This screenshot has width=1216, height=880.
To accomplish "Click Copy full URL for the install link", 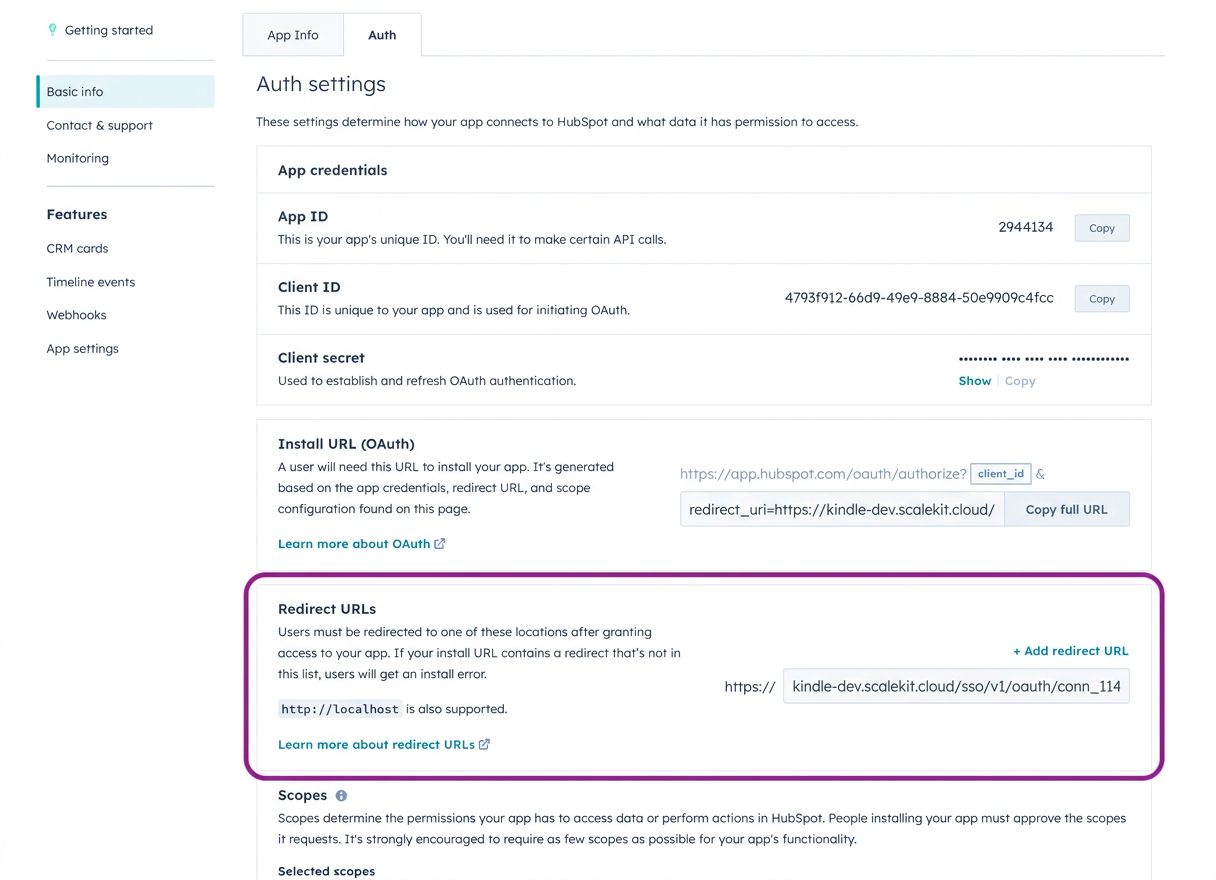I will (x=1066, y=509).
